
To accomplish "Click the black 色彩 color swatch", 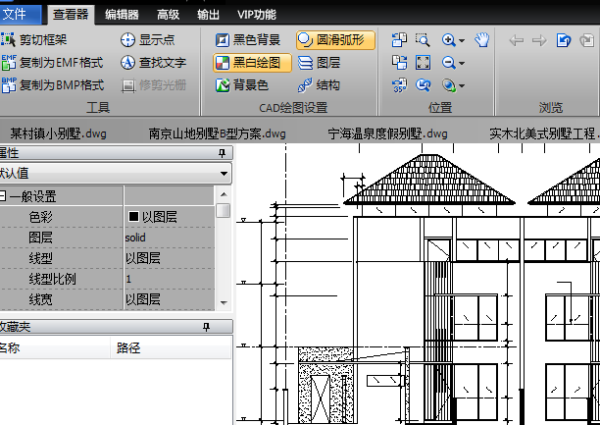I will 134,217.
